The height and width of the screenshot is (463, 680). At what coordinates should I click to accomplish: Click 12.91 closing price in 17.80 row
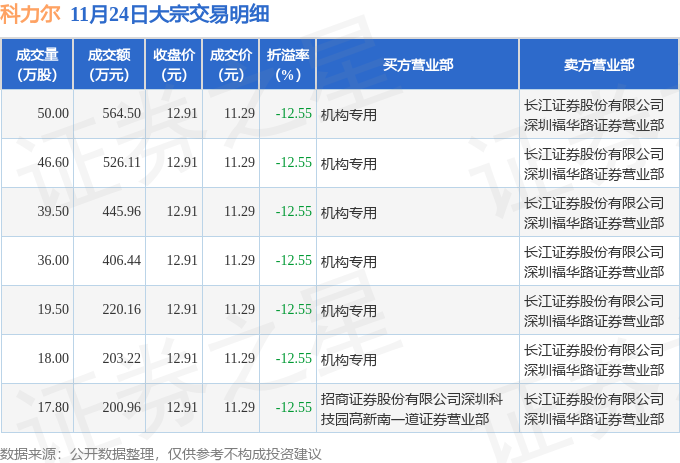(182, 408)
